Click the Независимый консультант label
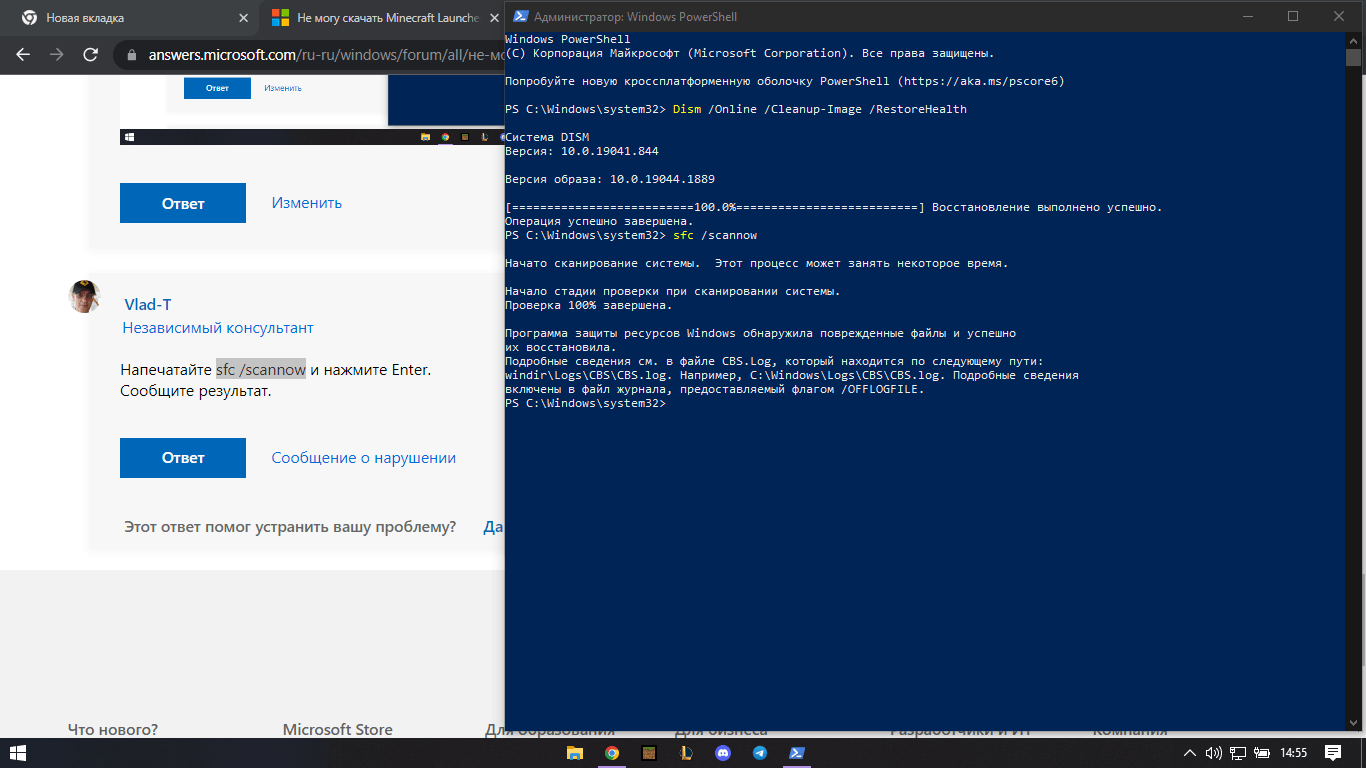 [x=218, y=328]
